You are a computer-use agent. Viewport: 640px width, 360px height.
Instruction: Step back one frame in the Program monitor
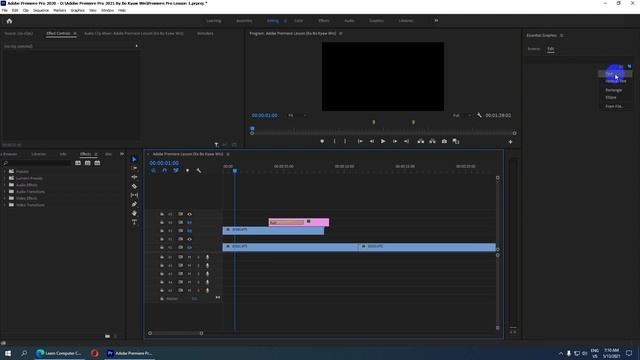tap(372, 141)
